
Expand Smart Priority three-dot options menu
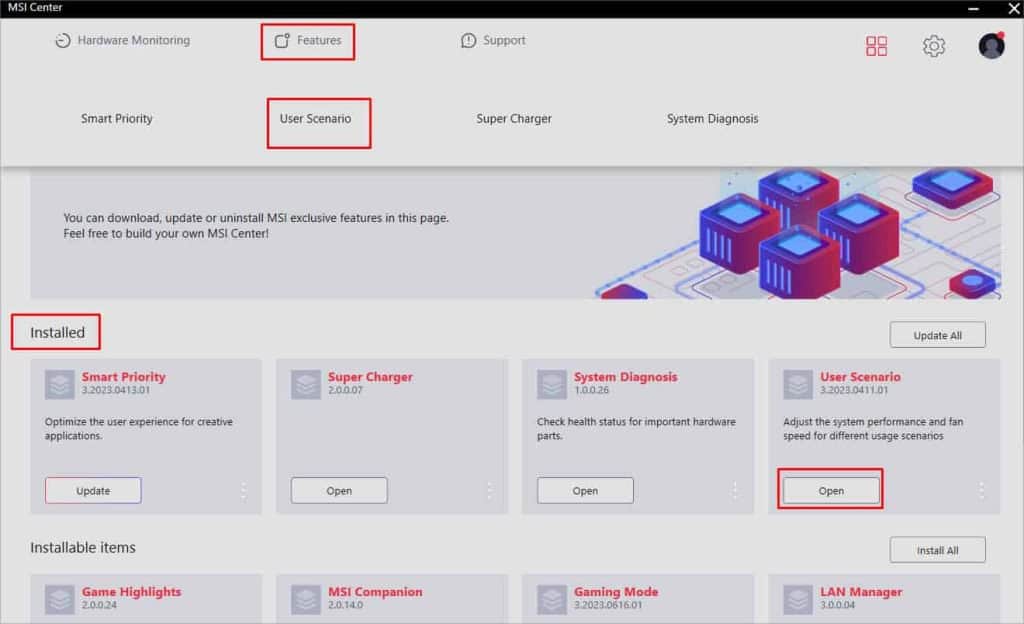pos(243,491)
